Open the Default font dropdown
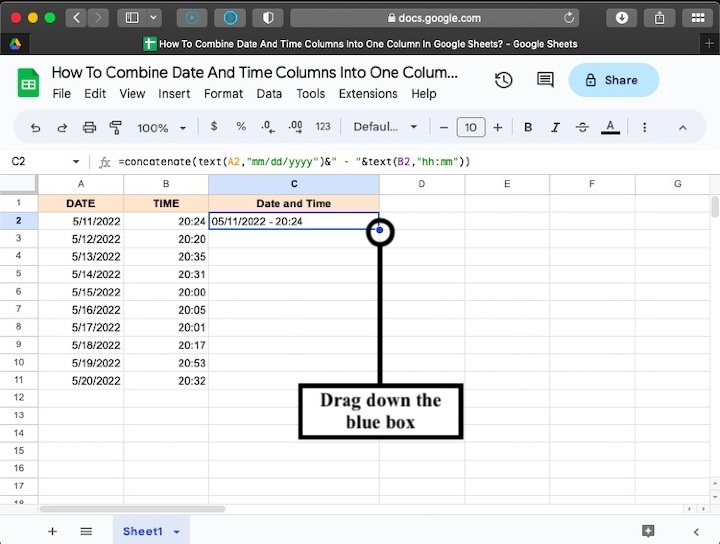Screen dimensions: 720x544 pyautogui.click(x=385, y=127)
